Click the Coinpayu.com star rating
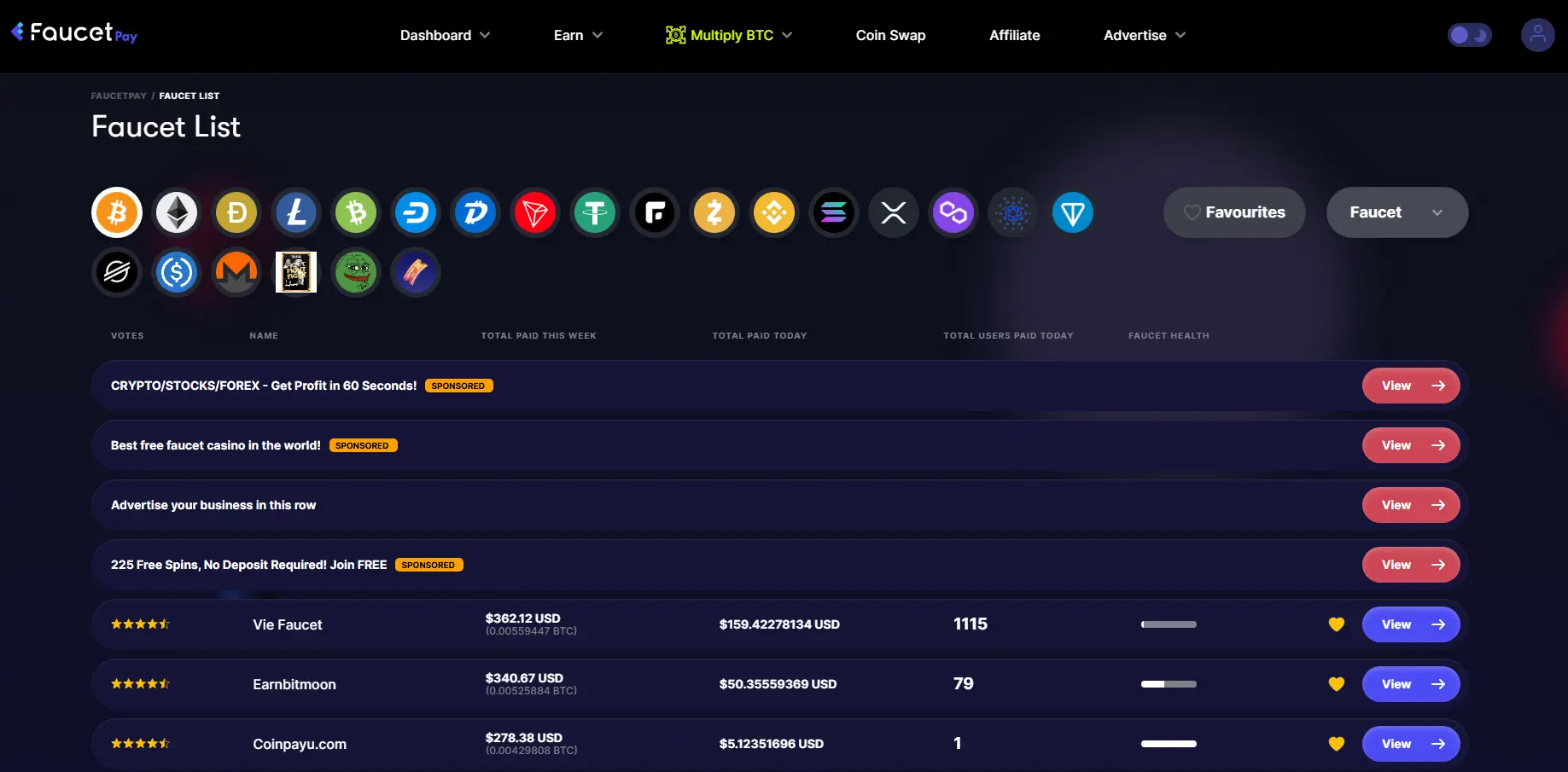 coord(141,744)
